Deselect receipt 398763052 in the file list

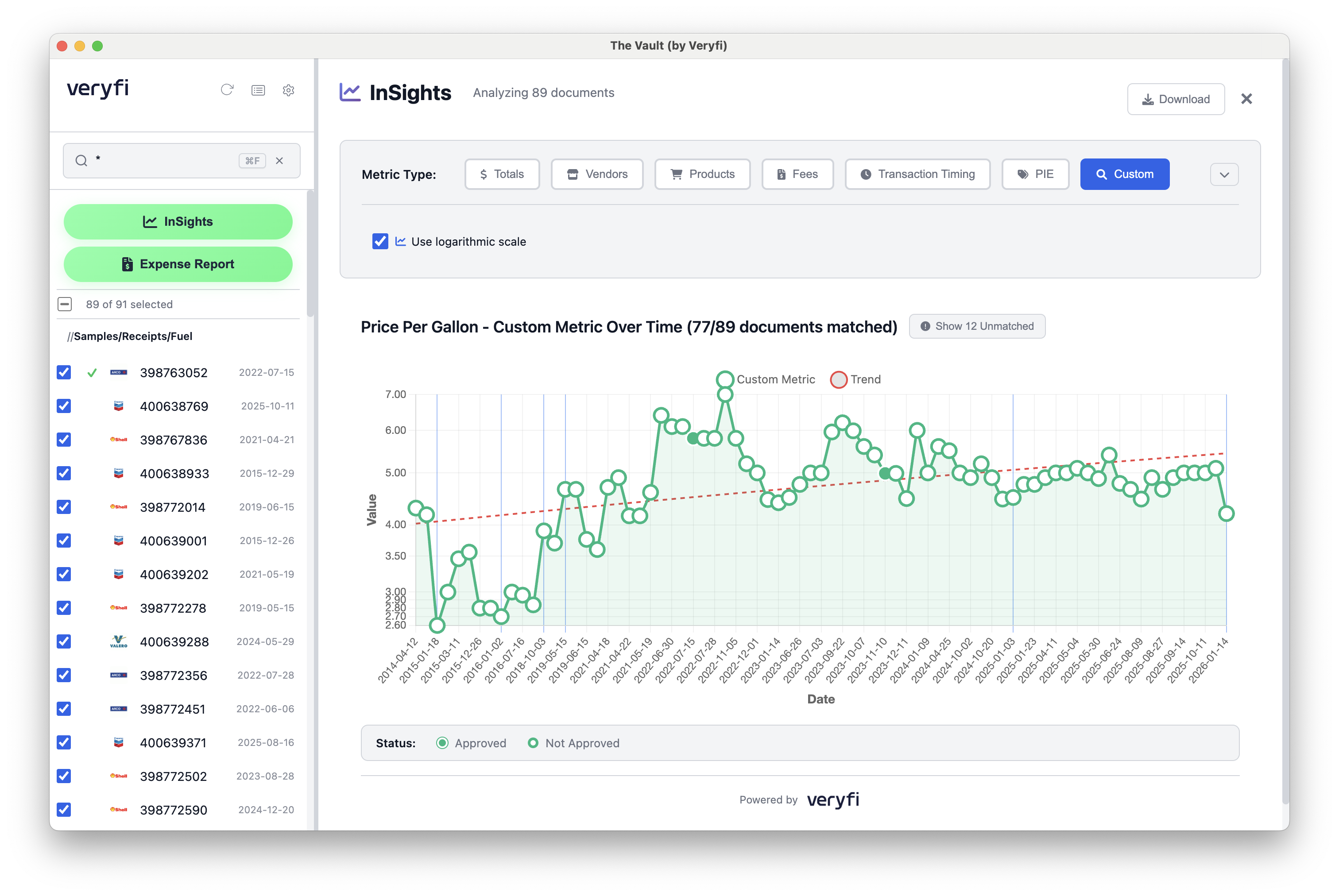(63, 373)
